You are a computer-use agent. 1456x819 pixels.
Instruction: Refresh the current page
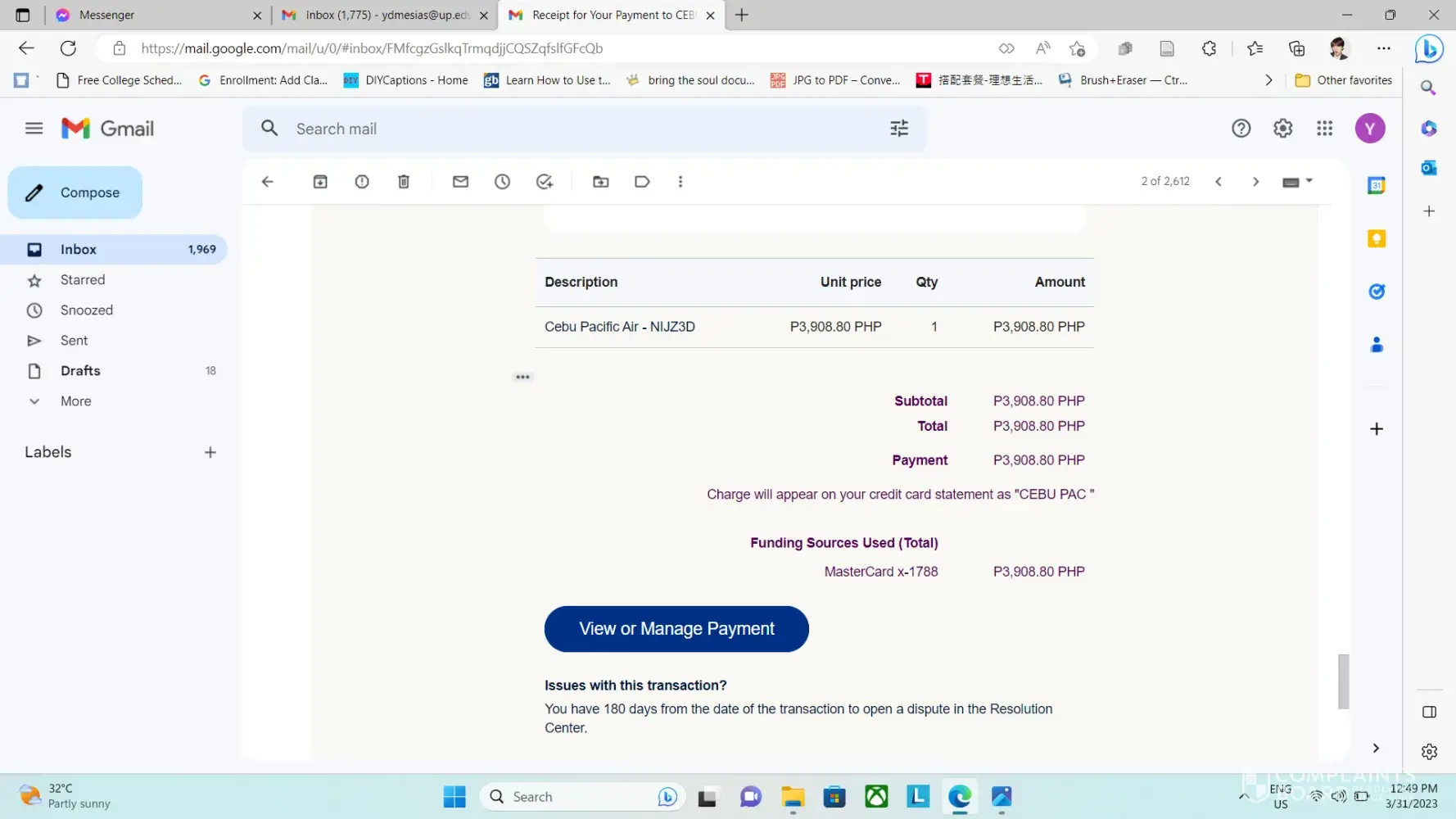(x=68, y=48)
